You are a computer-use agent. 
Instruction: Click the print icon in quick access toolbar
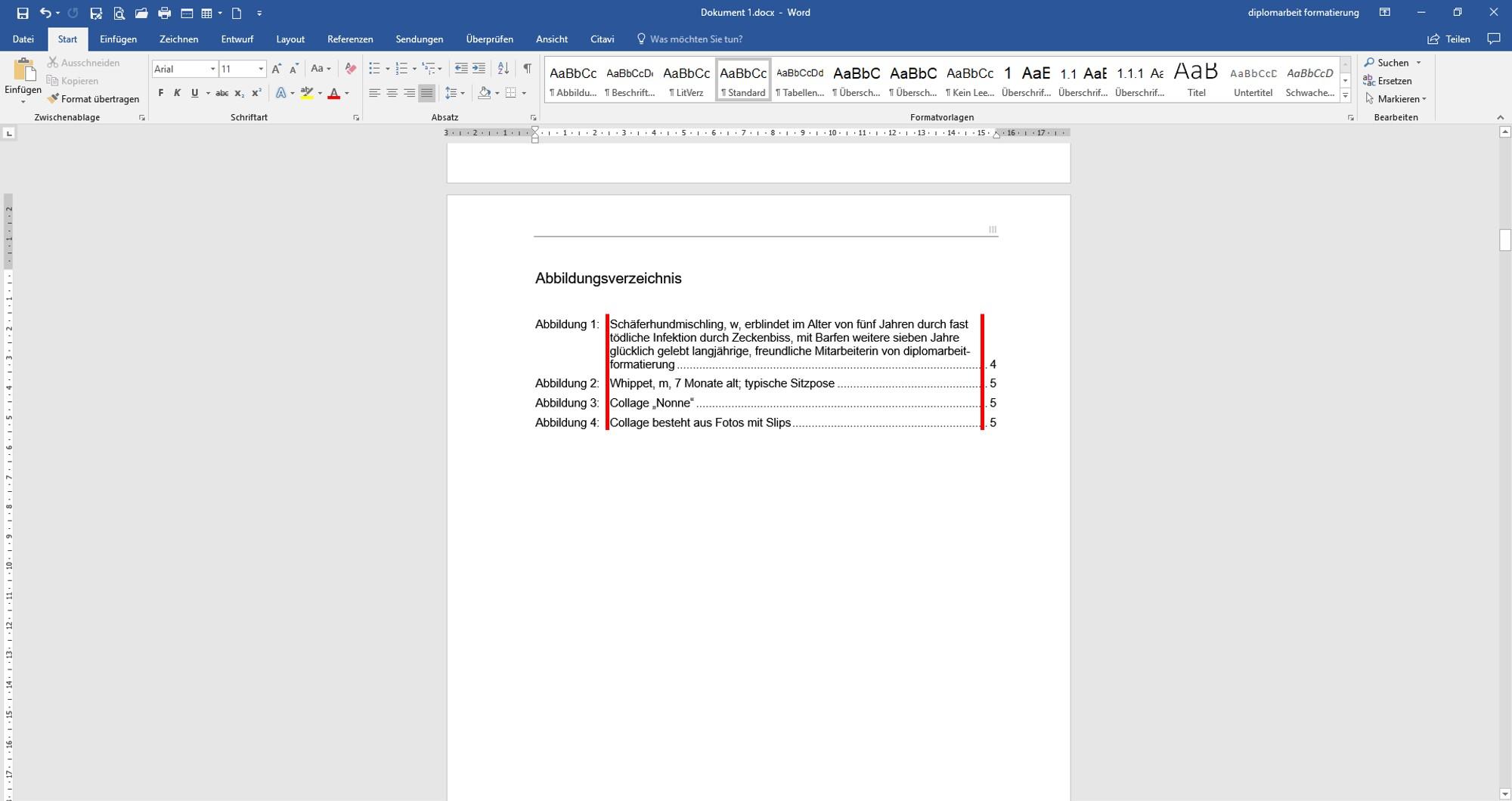point(164,13)
